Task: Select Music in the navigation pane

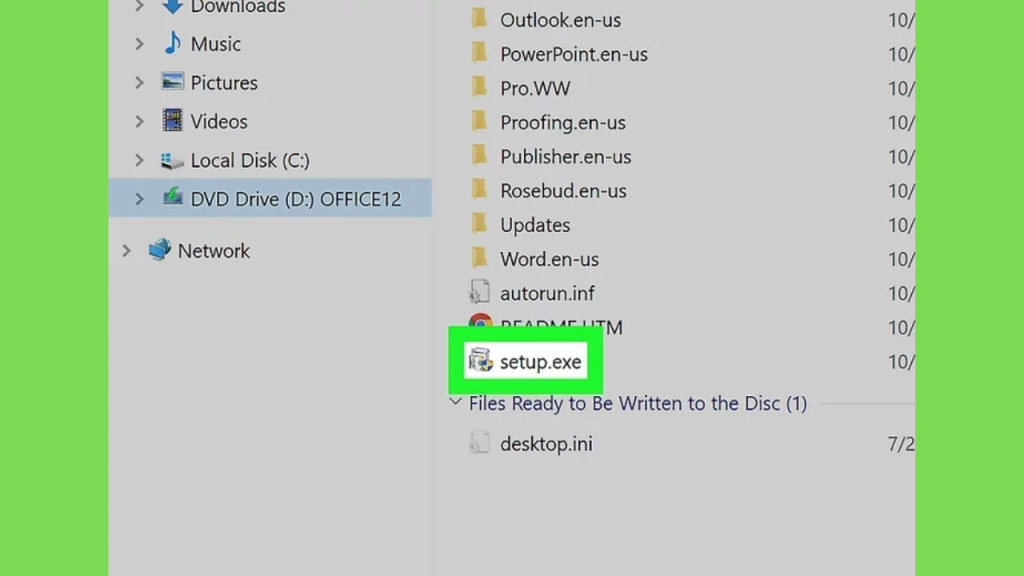Action: click(x=216, y=44)
